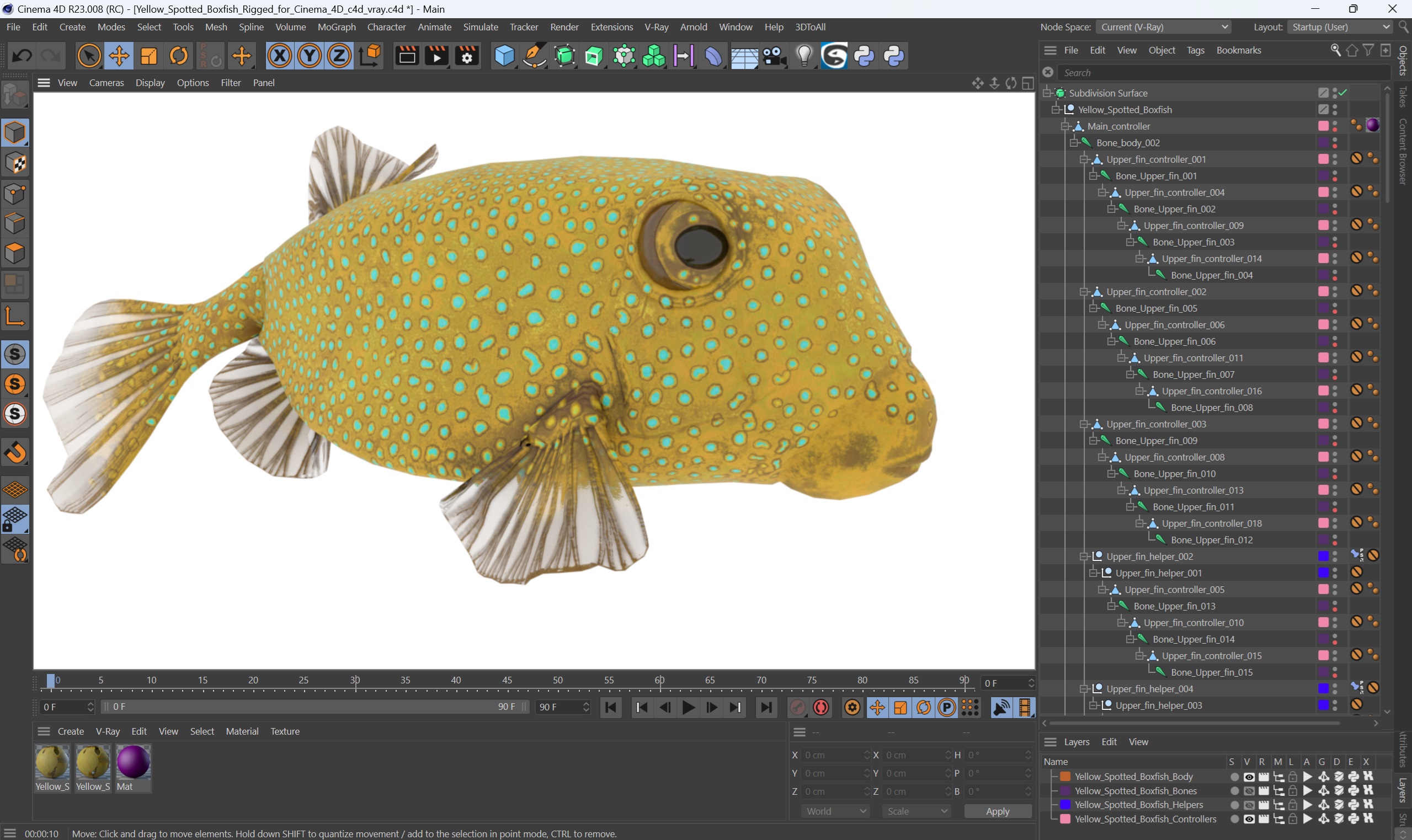This screenshot has height=840, width=1412.
Task: Select the Live Selection tool
Action: [x=89, y=56]
